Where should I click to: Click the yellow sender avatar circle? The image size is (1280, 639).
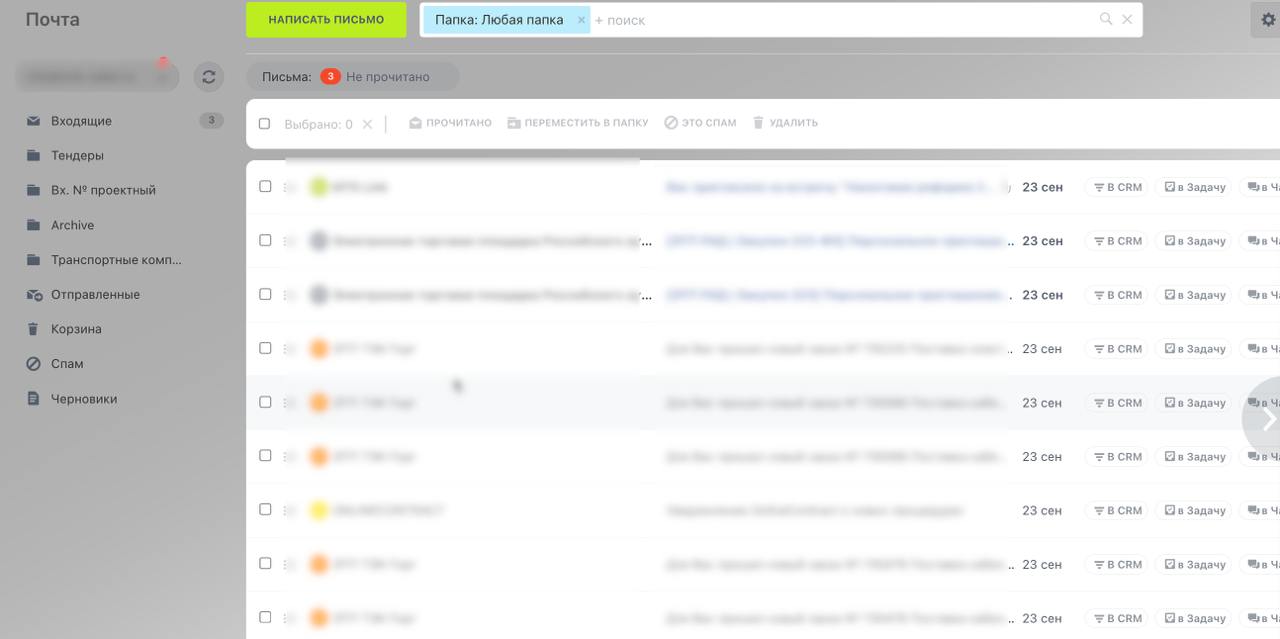coord(319,510)
